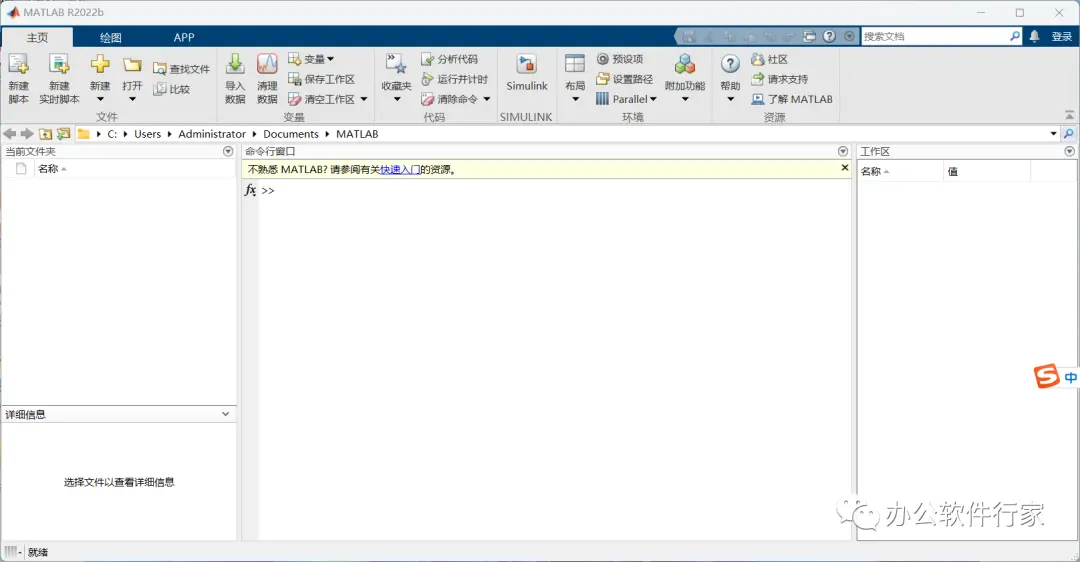This screenshot has height=562, width=1080.
Task: Click the notification bell icon
Action: tap(1034, 37)
